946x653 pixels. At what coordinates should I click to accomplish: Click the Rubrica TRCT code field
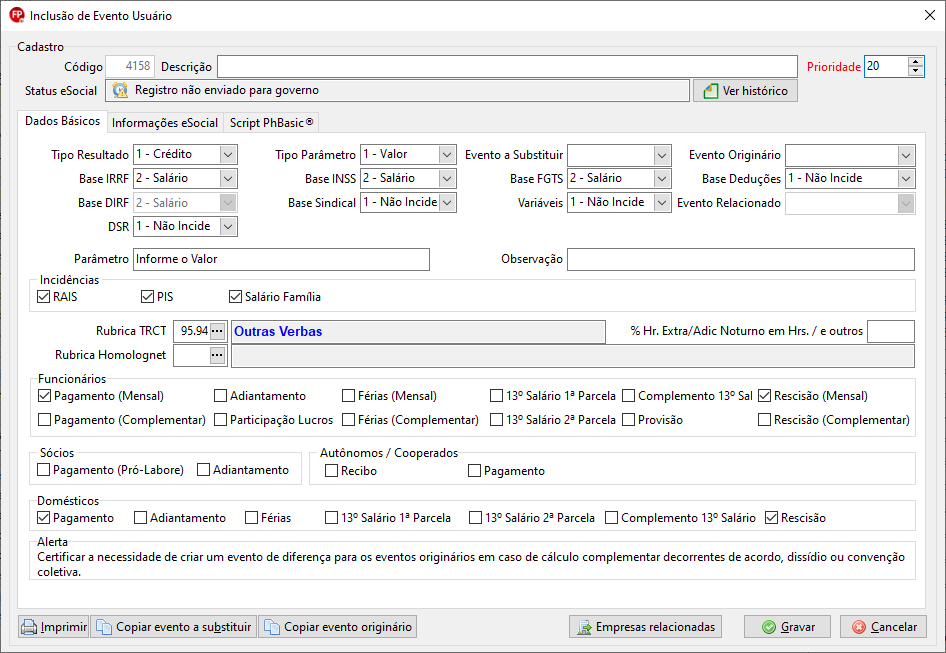coord(192,331)
